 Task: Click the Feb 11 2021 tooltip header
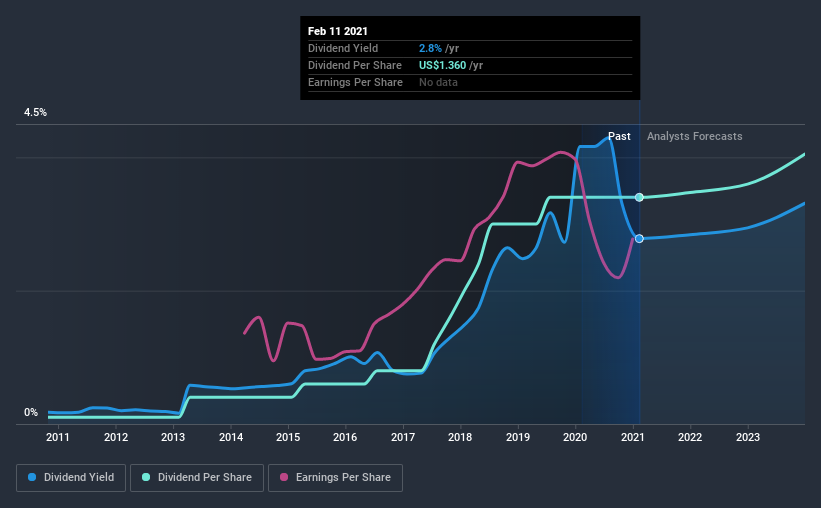(338, 31)
